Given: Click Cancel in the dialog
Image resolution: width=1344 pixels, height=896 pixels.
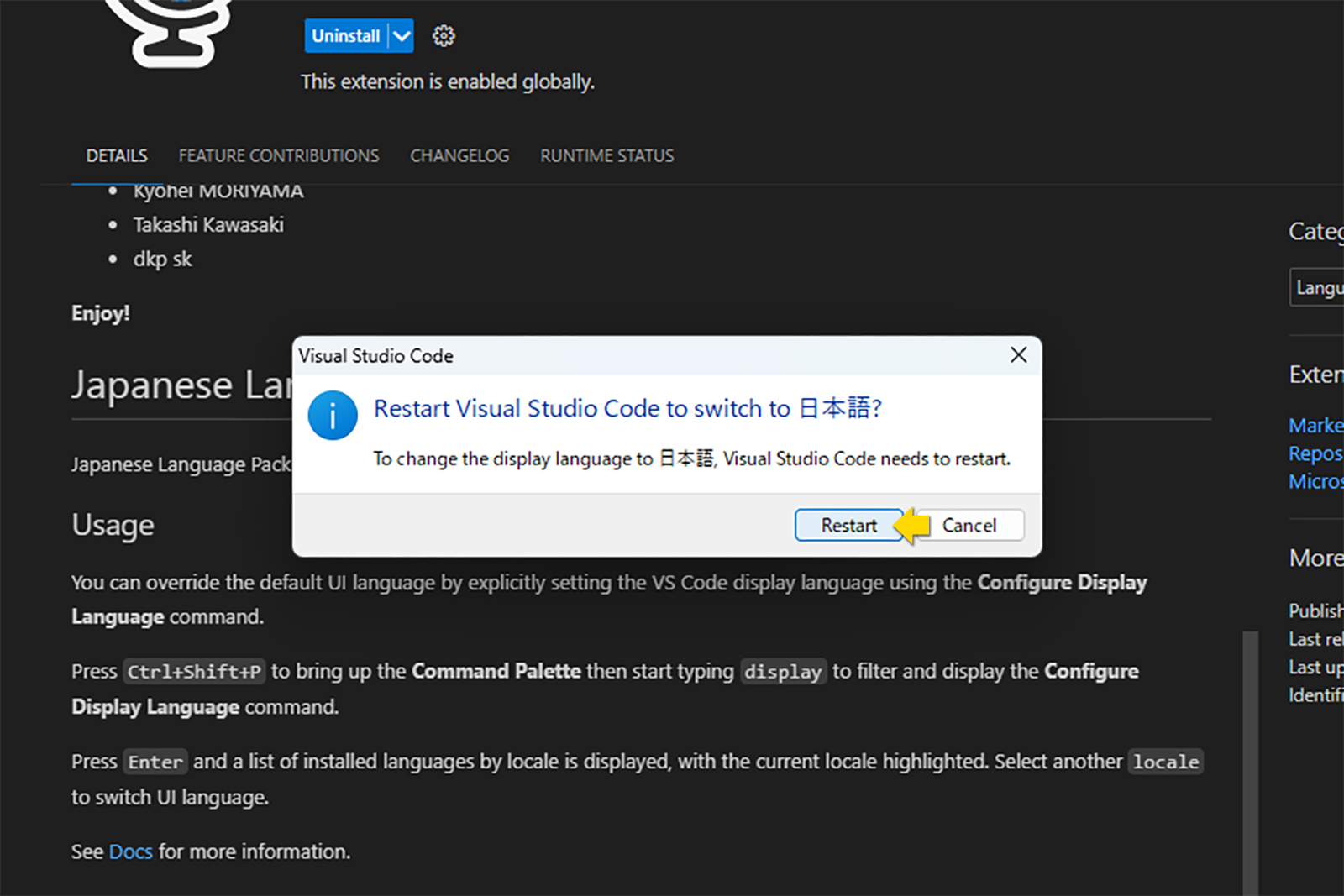Looking at the screenshot, I should coord(969,526).
